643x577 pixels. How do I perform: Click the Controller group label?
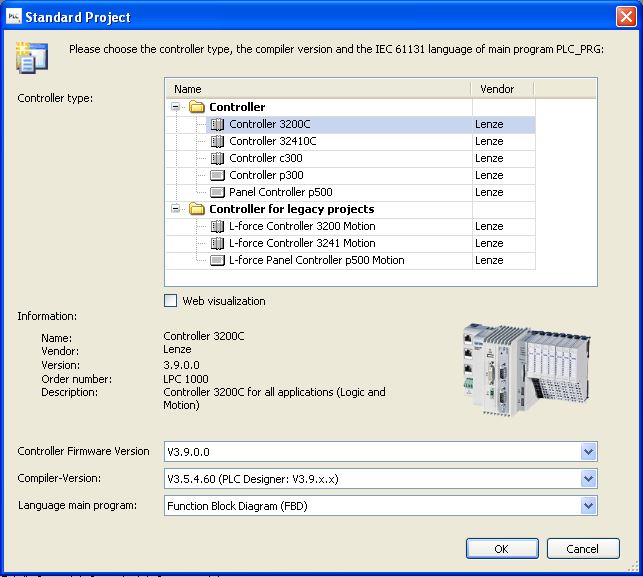coord(237,107)
